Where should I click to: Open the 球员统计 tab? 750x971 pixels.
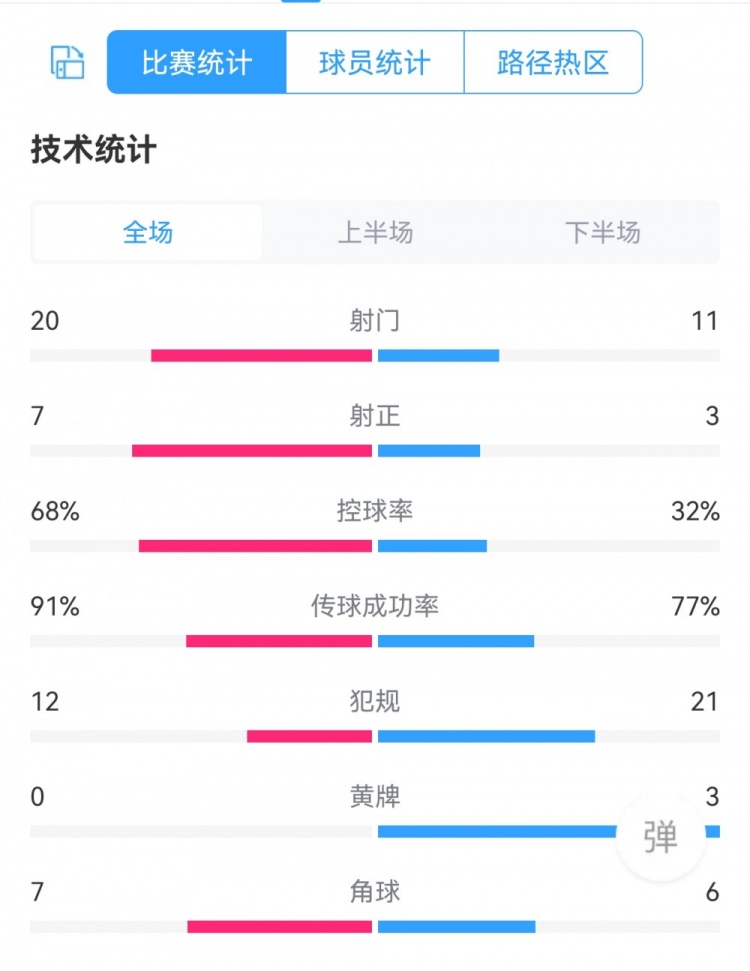(375, 63)
